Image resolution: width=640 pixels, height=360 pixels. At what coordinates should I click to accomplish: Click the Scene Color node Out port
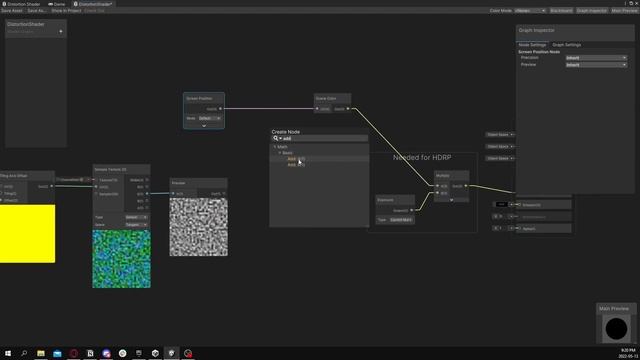click(348, 109)
